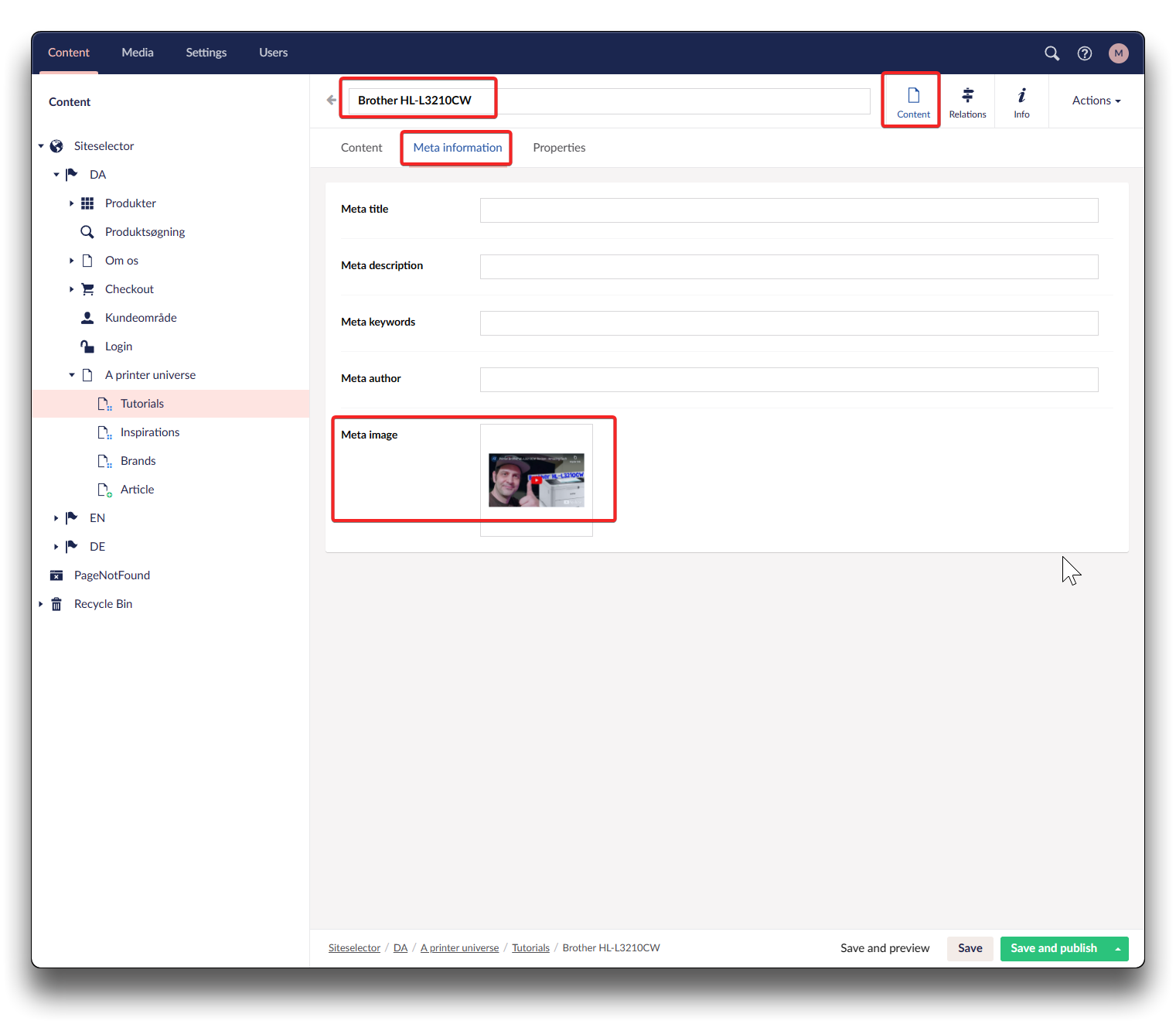Click the Meta title input field
This screenshot has height=1024, width=1176.
point(789,210)
